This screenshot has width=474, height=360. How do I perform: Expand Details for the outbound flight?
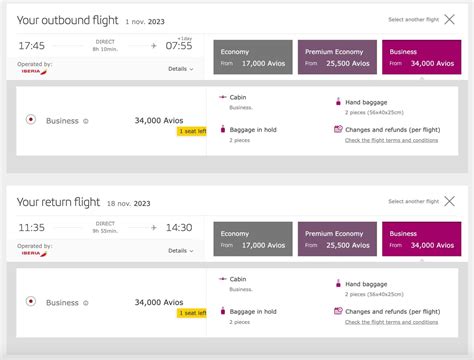(181, 69)
